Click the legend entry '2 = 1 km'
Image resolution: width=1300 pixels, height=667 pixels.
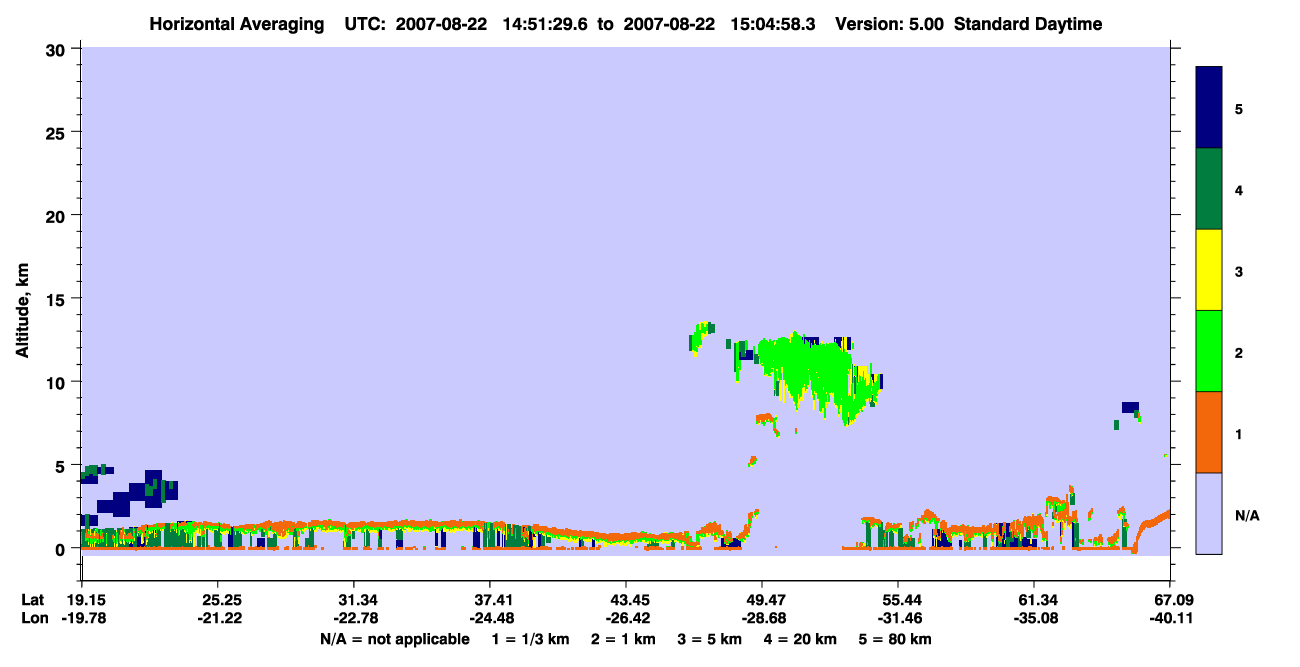623,639
